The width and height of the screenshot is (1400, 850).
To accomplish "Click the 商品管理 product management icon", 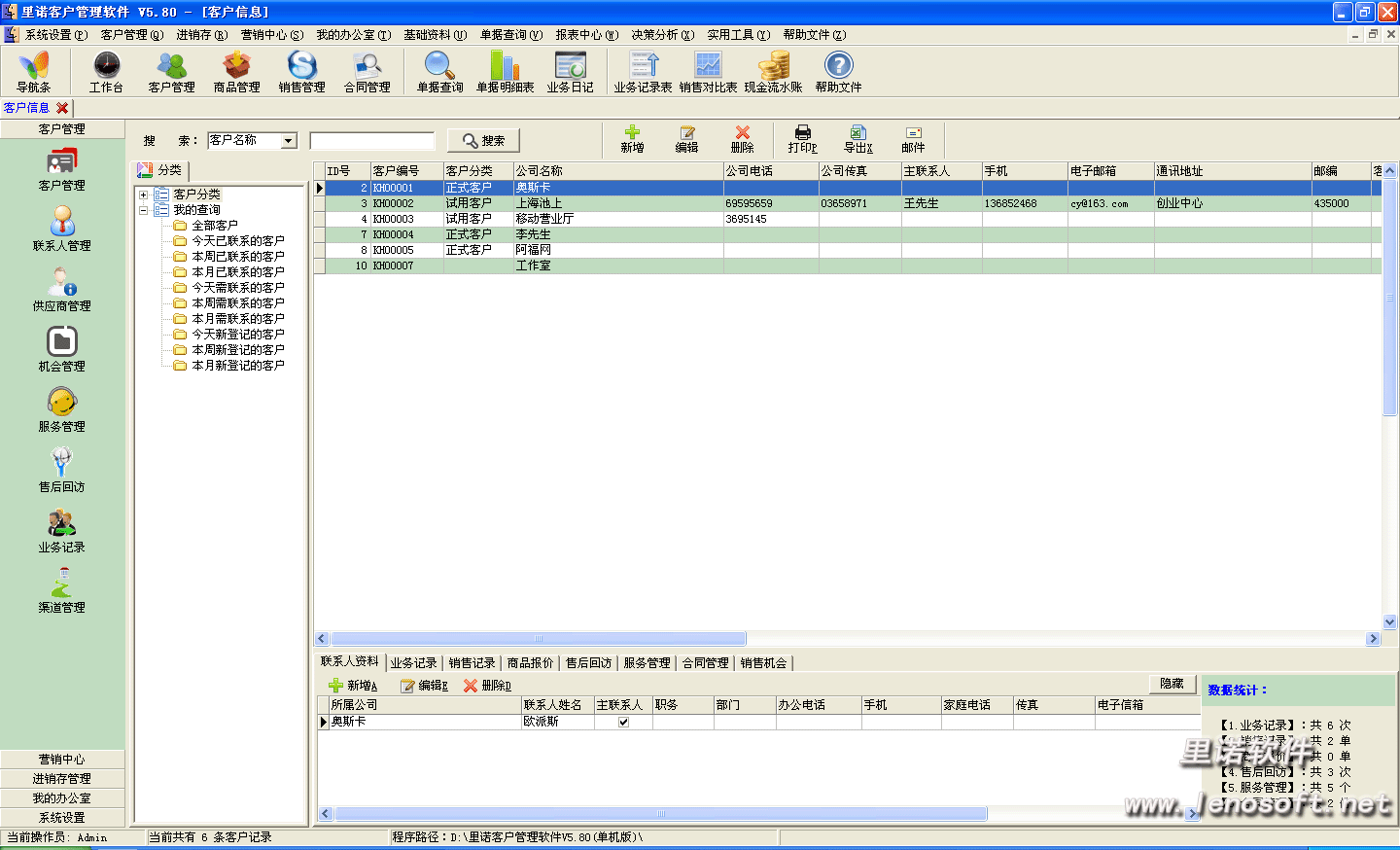I will [x=236, y=71].
